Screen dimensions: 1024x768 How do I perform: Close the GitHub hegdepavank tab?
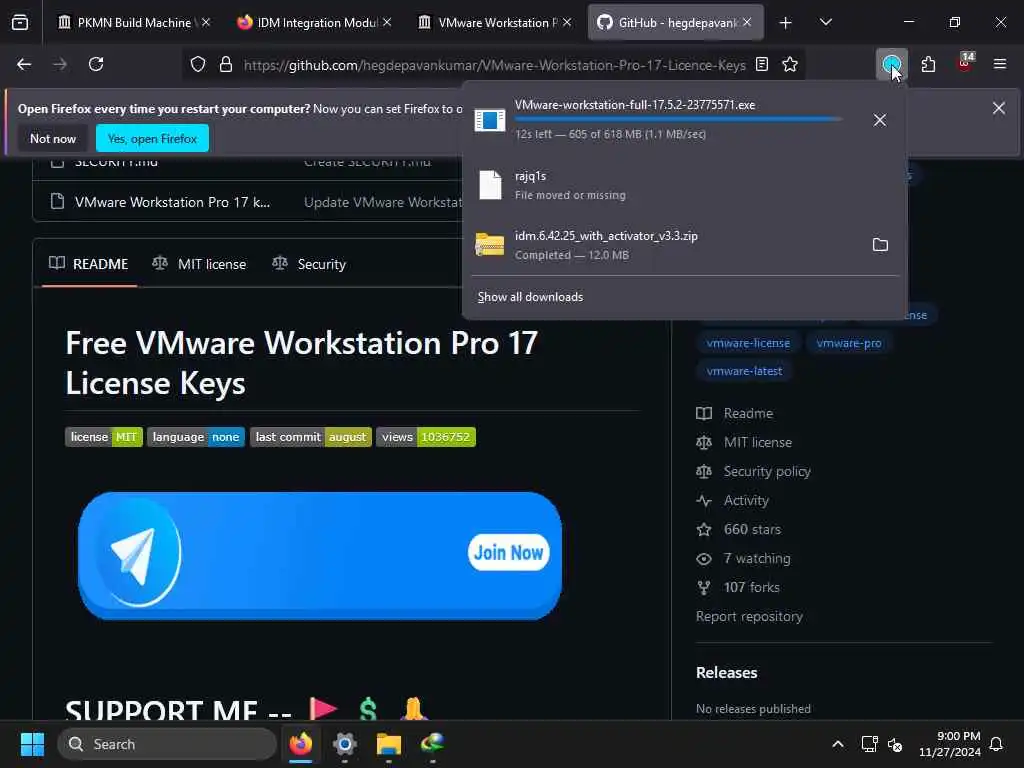point(747,22)
